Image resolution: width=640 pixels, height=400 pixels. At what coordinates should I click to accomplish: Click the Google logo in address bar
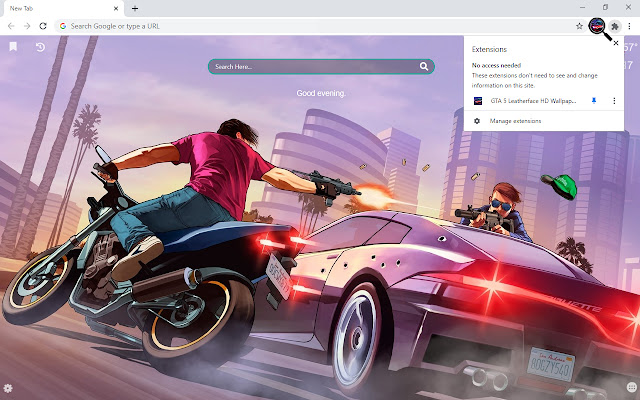click(63, 26)
